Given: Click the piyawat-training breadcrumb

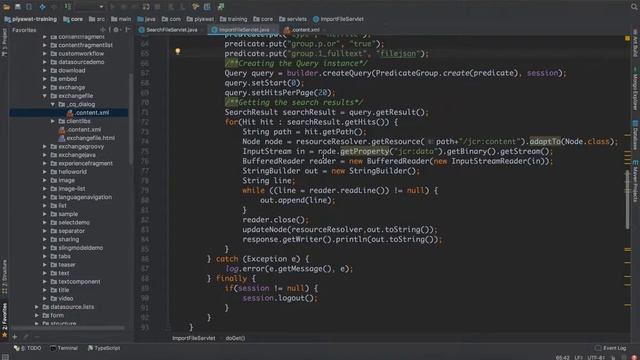Looking at the screenshot, I should point(31,19).
